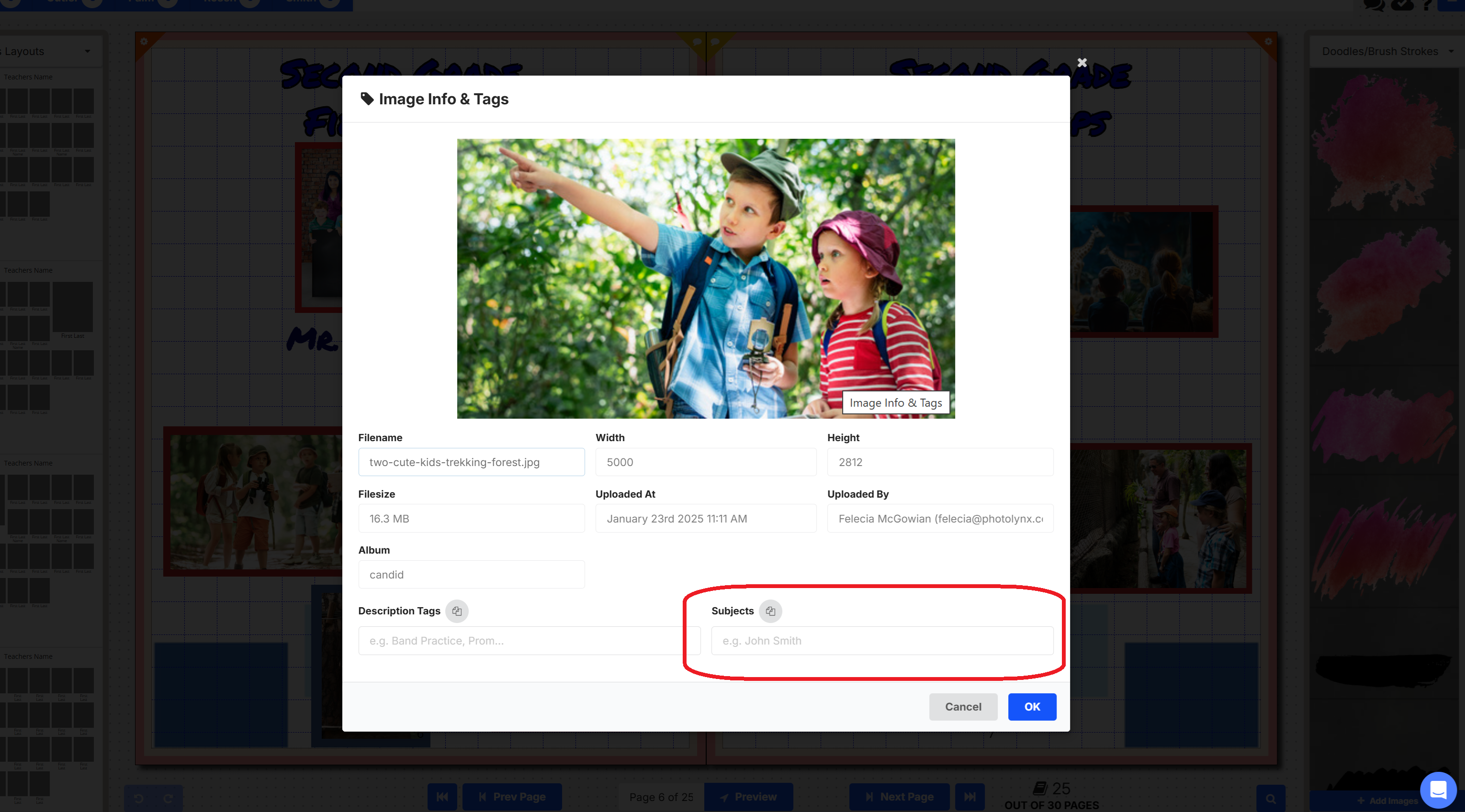
Task: Jump to last page icon
Action: (x=969, y=797)
